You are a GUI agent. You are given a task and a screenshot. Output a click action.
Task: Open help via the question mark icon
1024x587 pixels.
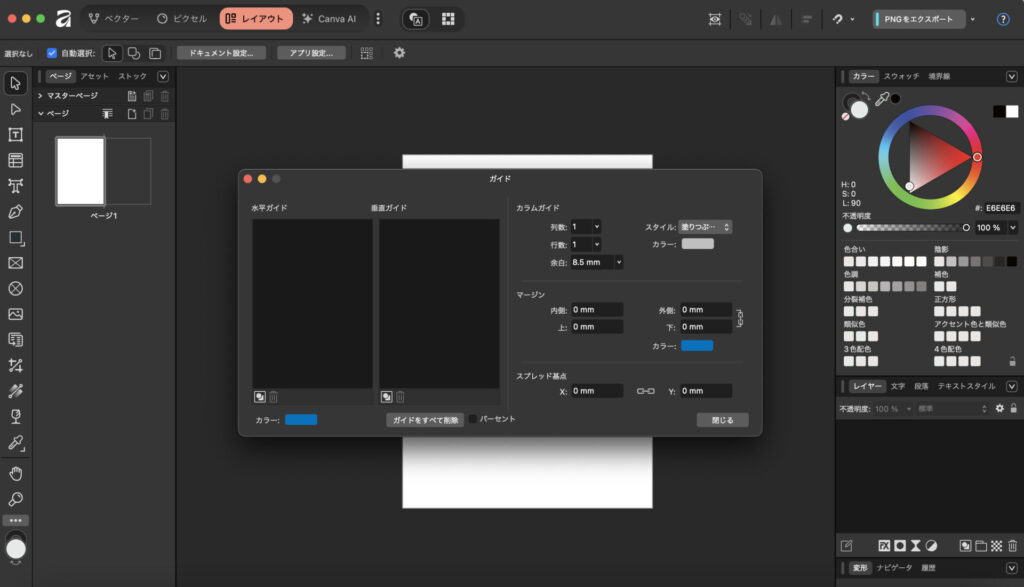(1003, 19)
